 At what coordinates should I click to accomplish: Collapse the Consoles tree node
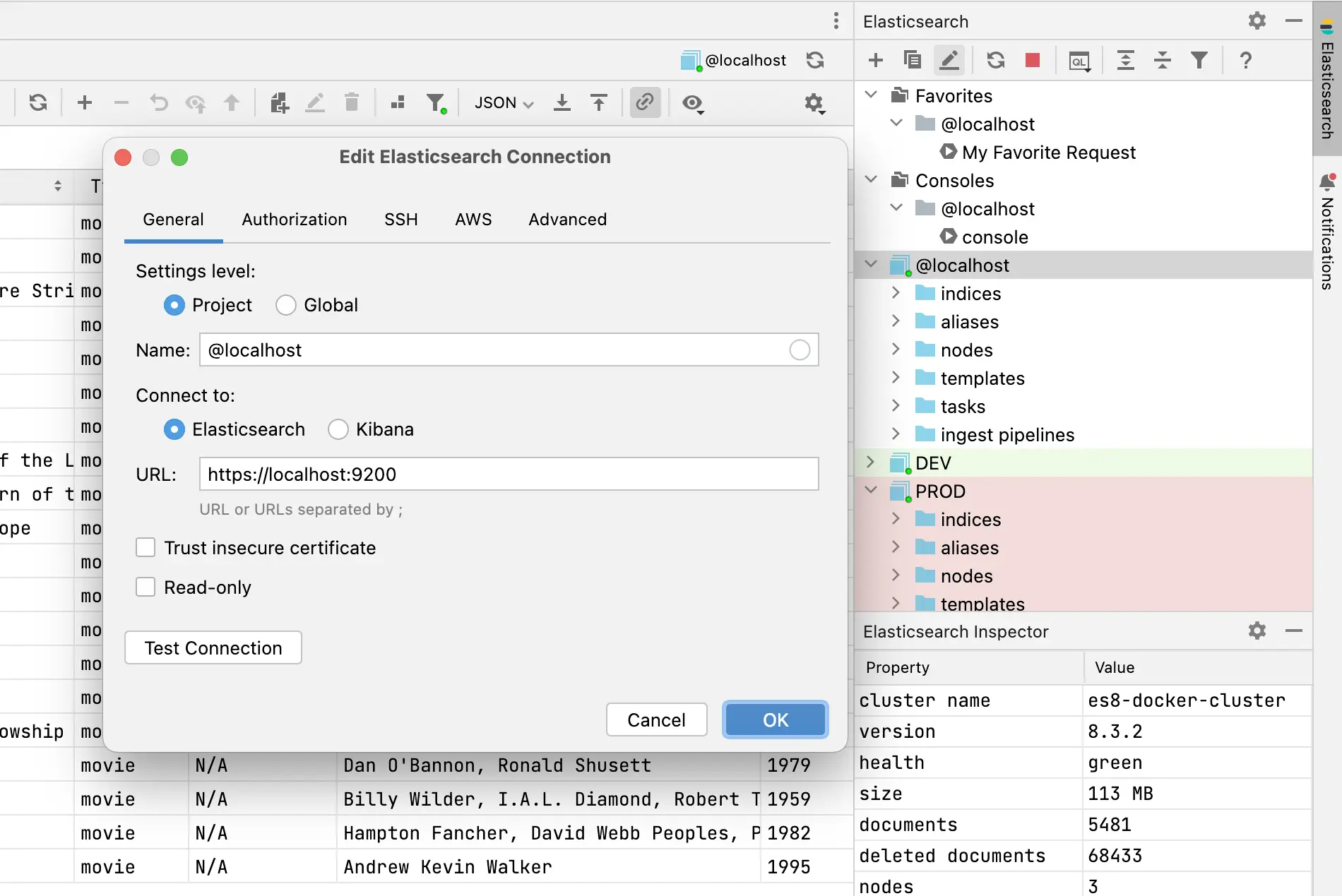click(x=872, y=179)
